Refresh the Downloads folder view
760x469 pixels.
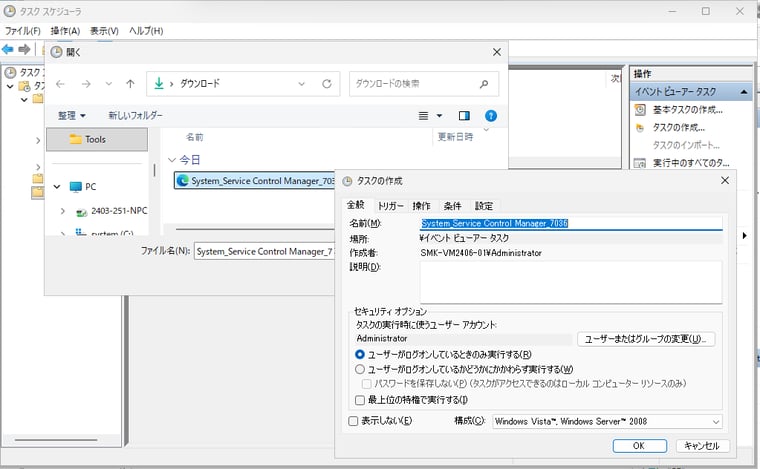coord(327,84)
